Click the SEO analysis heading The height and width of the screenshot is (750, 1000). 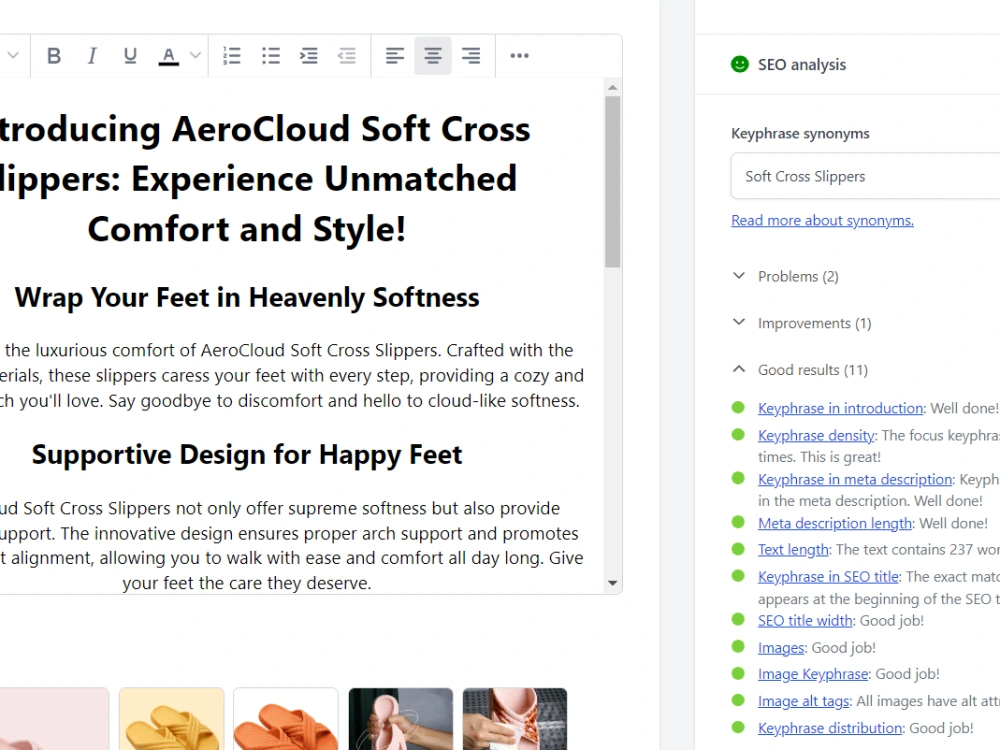pos(802,64)
